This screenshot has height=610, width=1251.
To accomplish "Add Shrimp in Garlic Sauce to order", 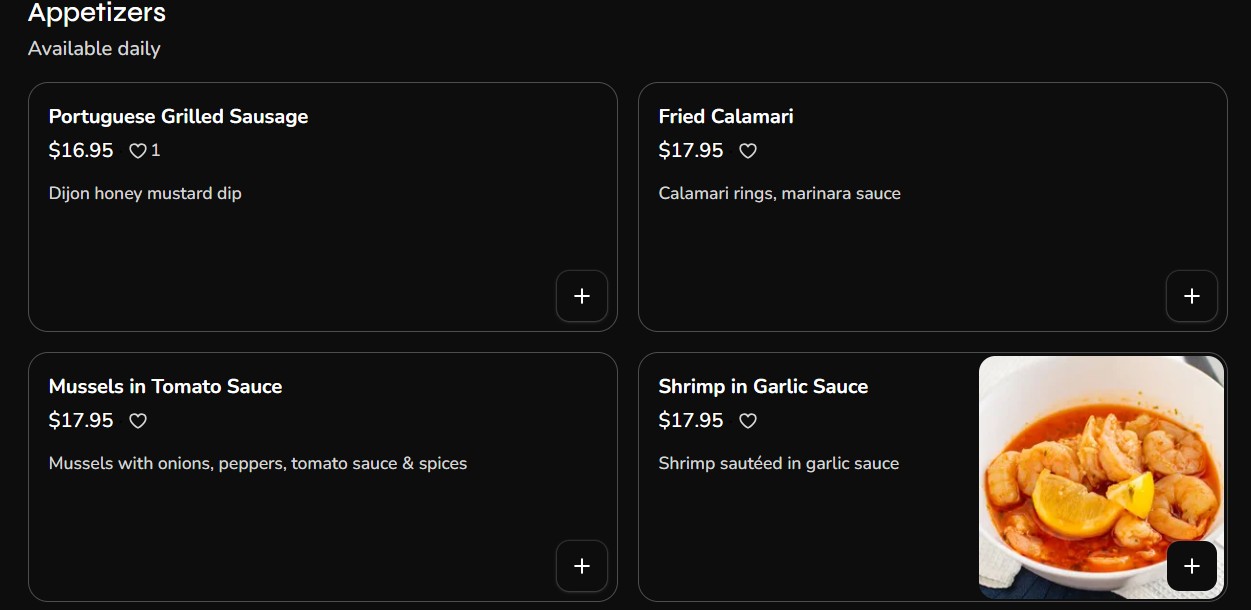I will point(1191,566).
